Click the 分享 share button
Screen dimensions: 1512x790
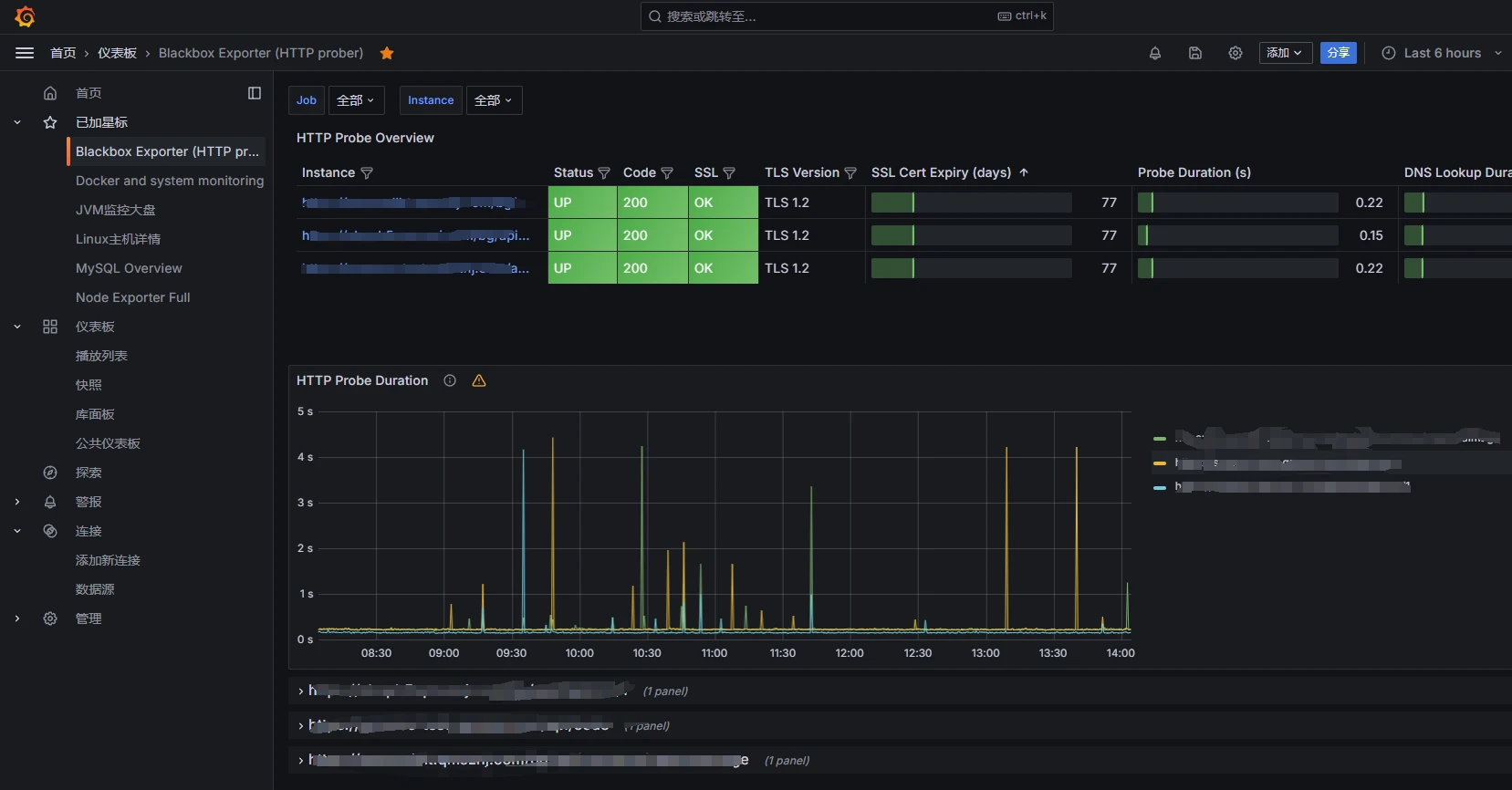(x=1339, y=53)
